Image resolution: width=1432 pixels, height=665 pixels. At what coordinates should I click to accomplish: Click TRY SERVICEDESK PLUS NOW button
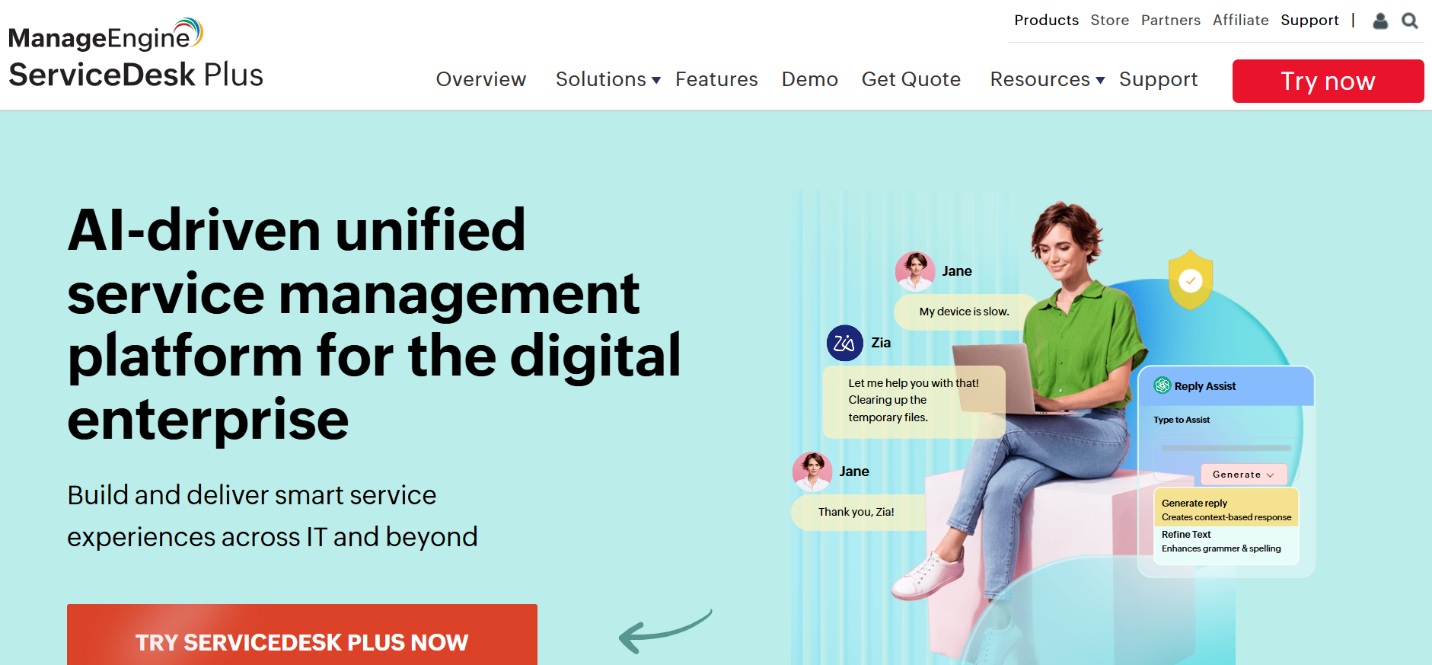coord(302,635)
